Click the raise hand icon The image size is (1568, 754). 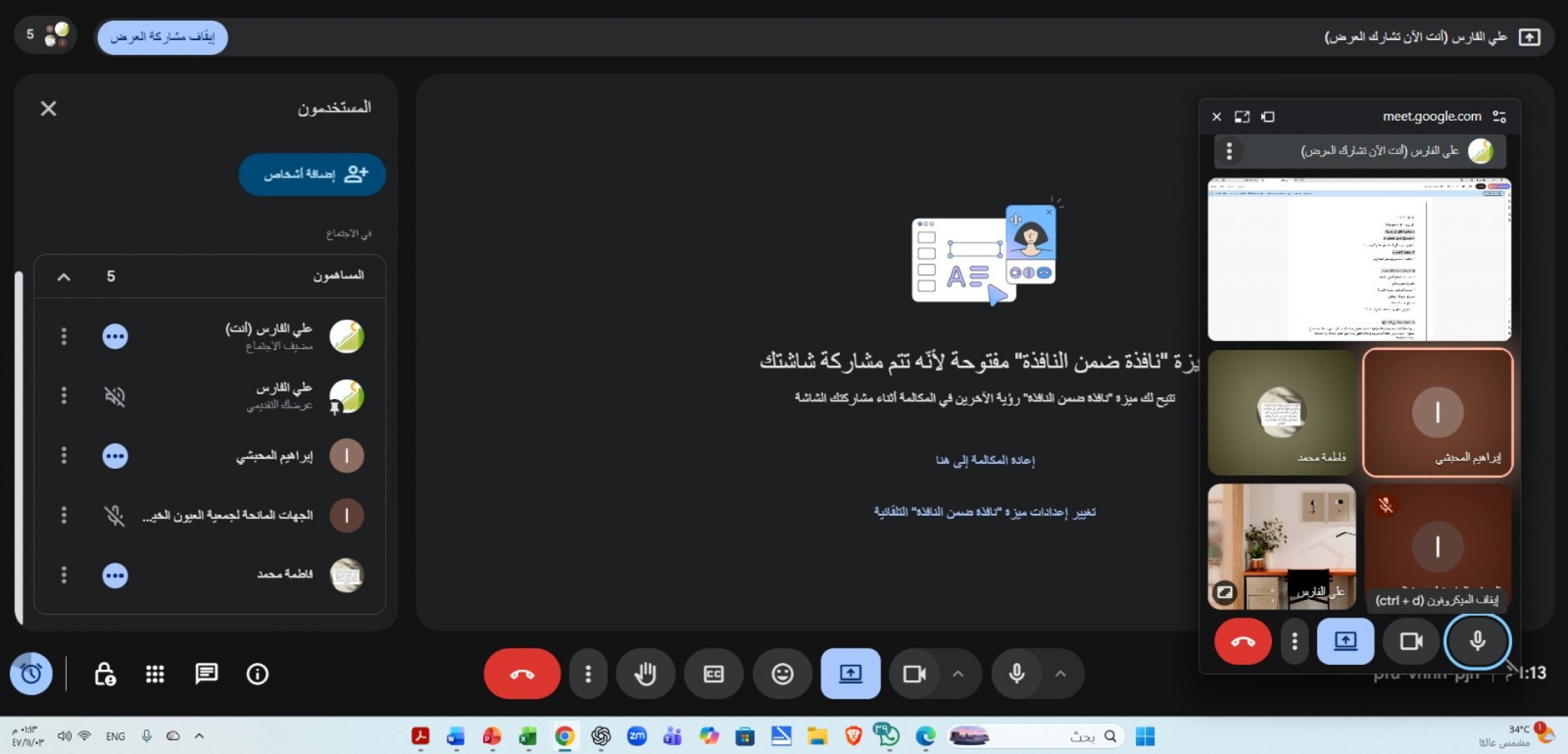pyautogui.click(x=645, y=674)
